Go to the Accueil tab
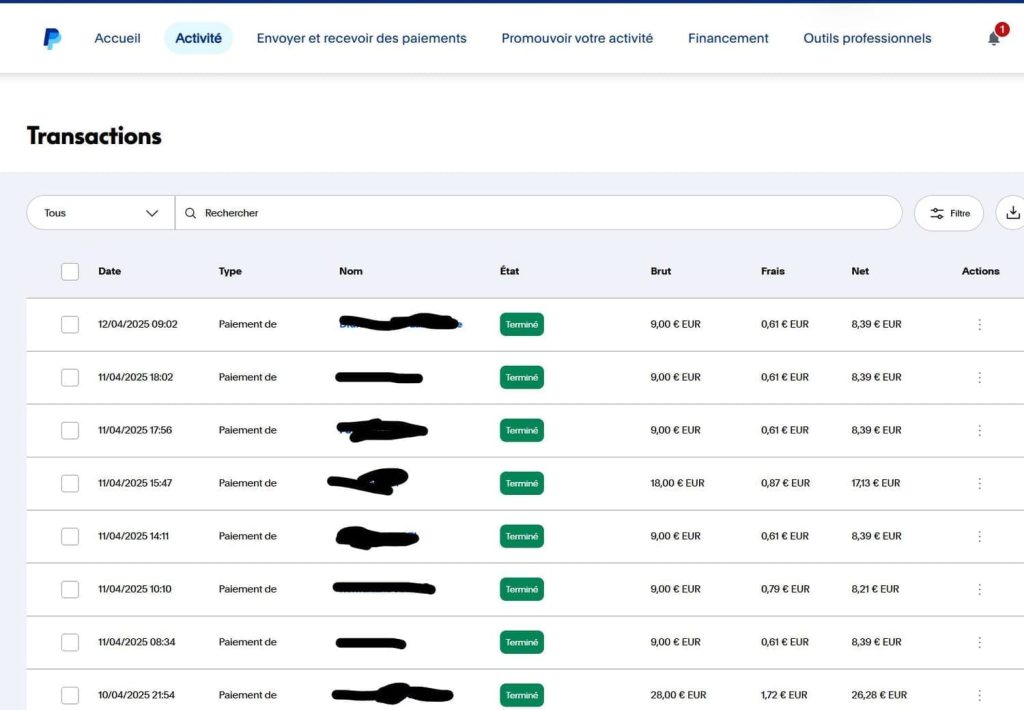Screen dimensions: 1024x710 (x=117, y=38)
